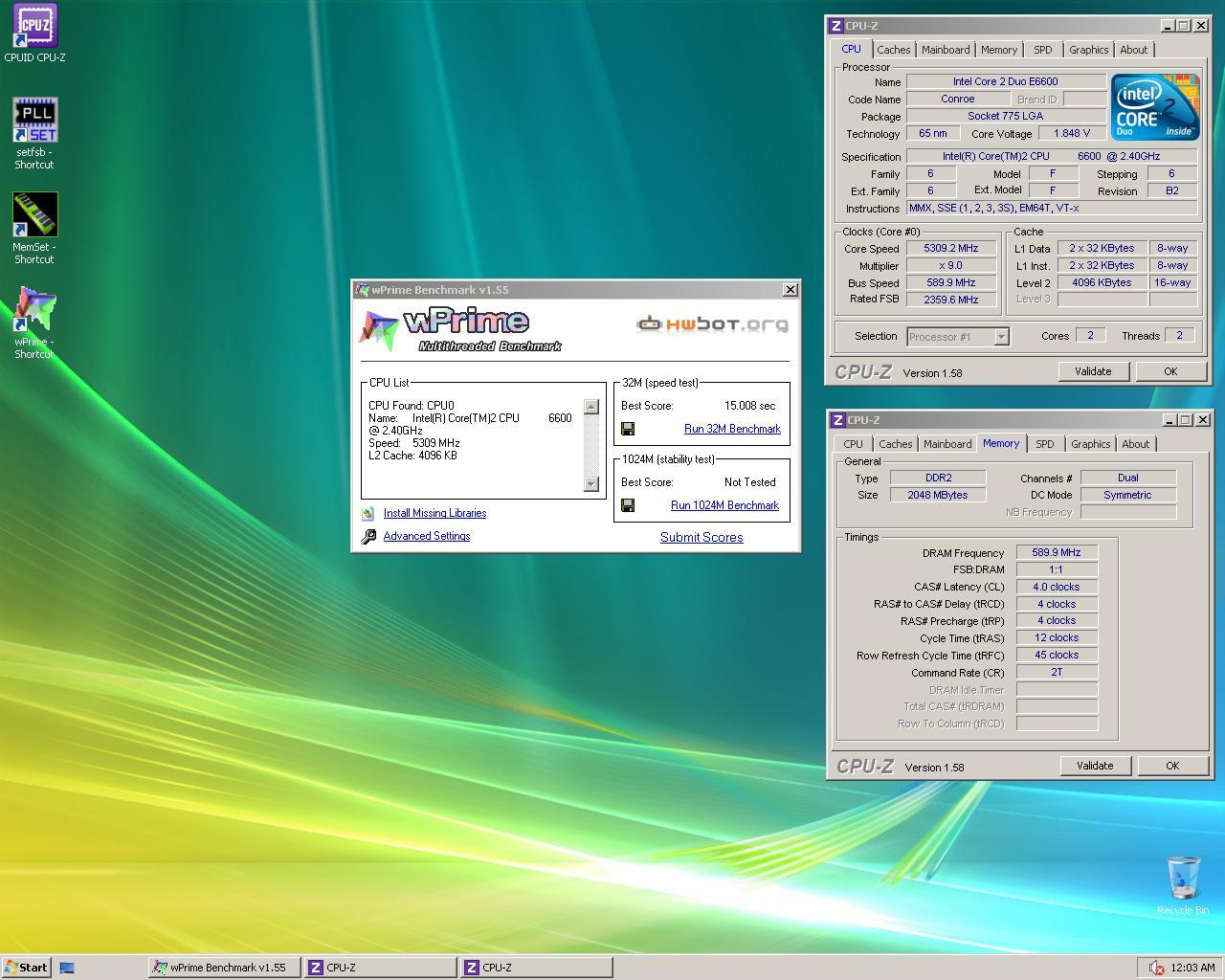Click the Advanced Settings wrench icon
Viewport: 1225px width, 980px height.
(368, 537)
